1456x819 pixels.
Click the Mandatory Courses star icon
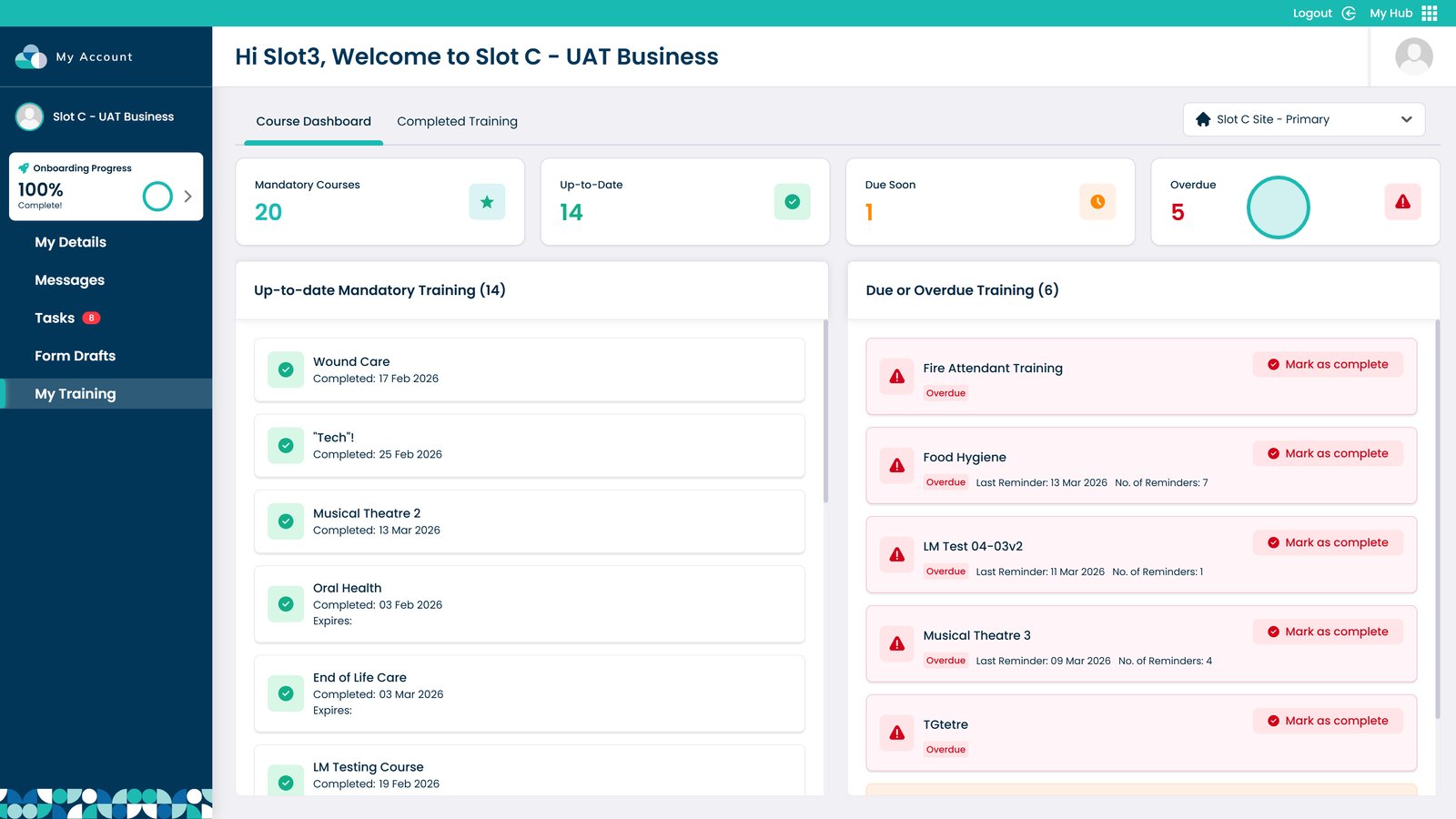487,202
